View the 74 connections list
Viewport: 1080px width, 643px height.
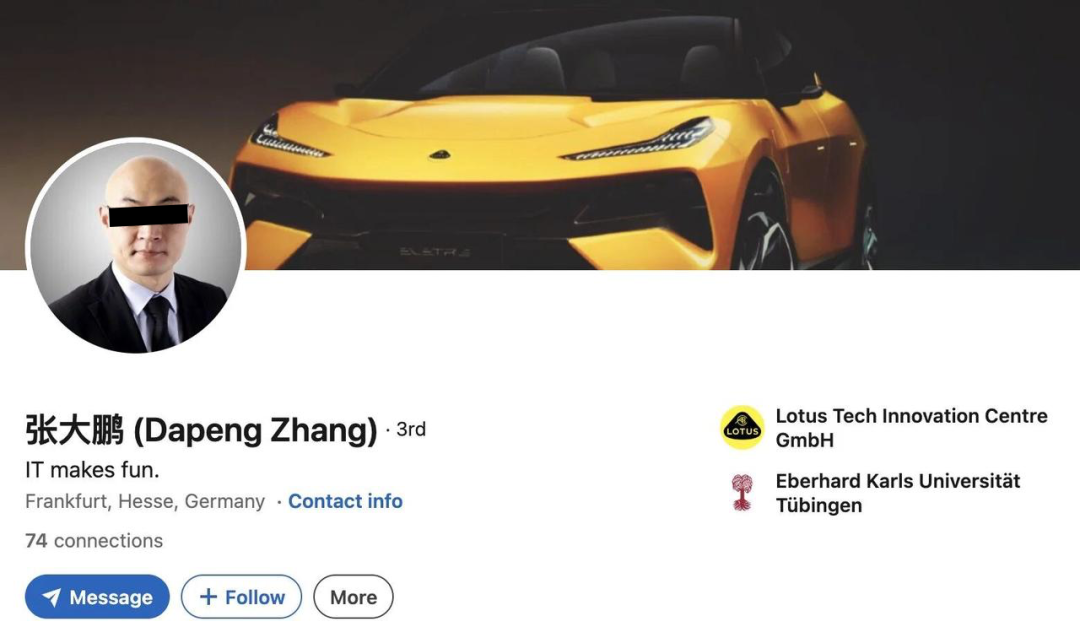coord(94,541)
